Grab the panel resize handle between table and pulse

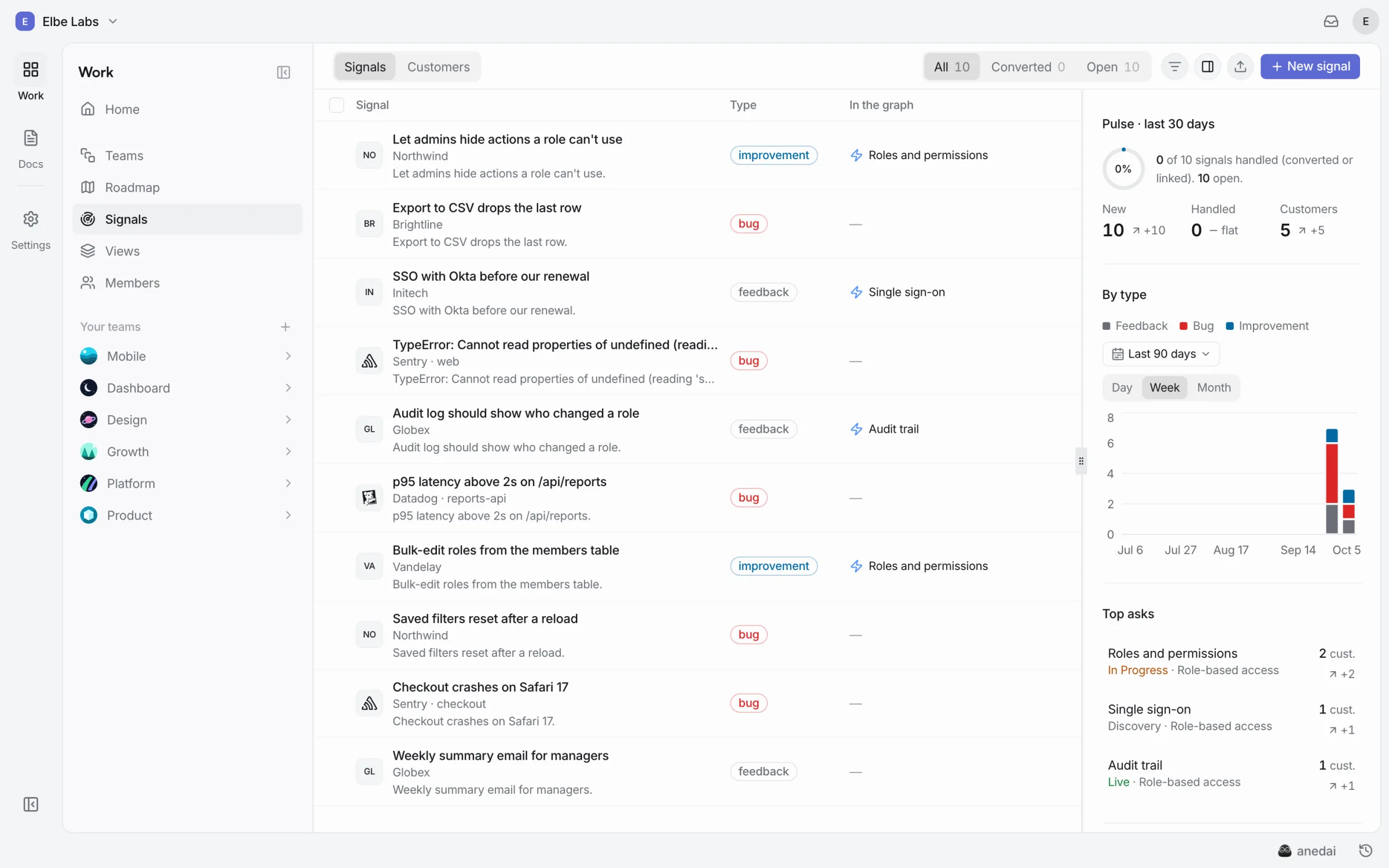(x=1081, y=461)
